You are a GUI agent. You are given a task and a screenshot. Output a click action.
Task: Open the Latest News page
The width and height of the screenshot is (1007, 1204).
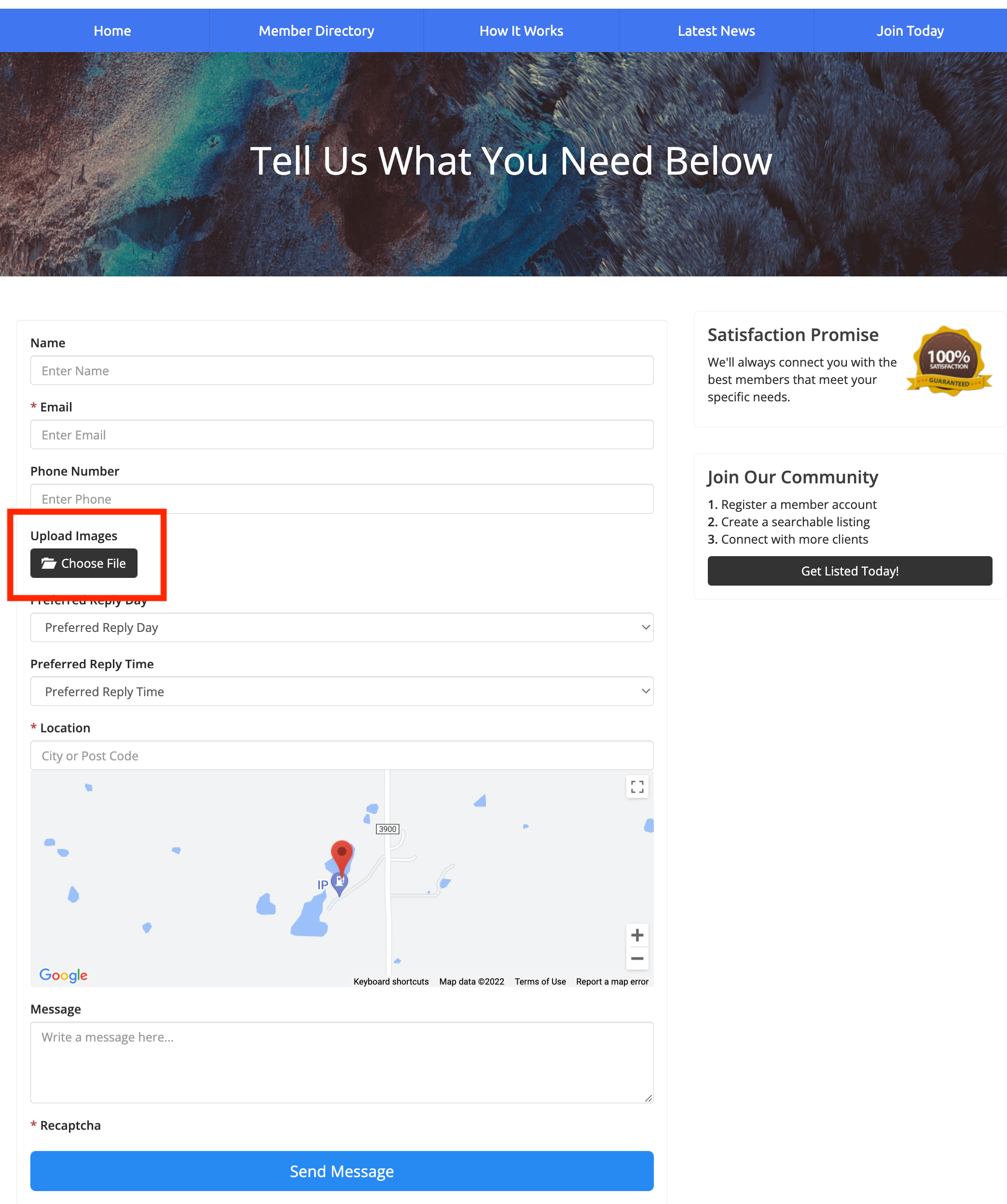(716, 31)
